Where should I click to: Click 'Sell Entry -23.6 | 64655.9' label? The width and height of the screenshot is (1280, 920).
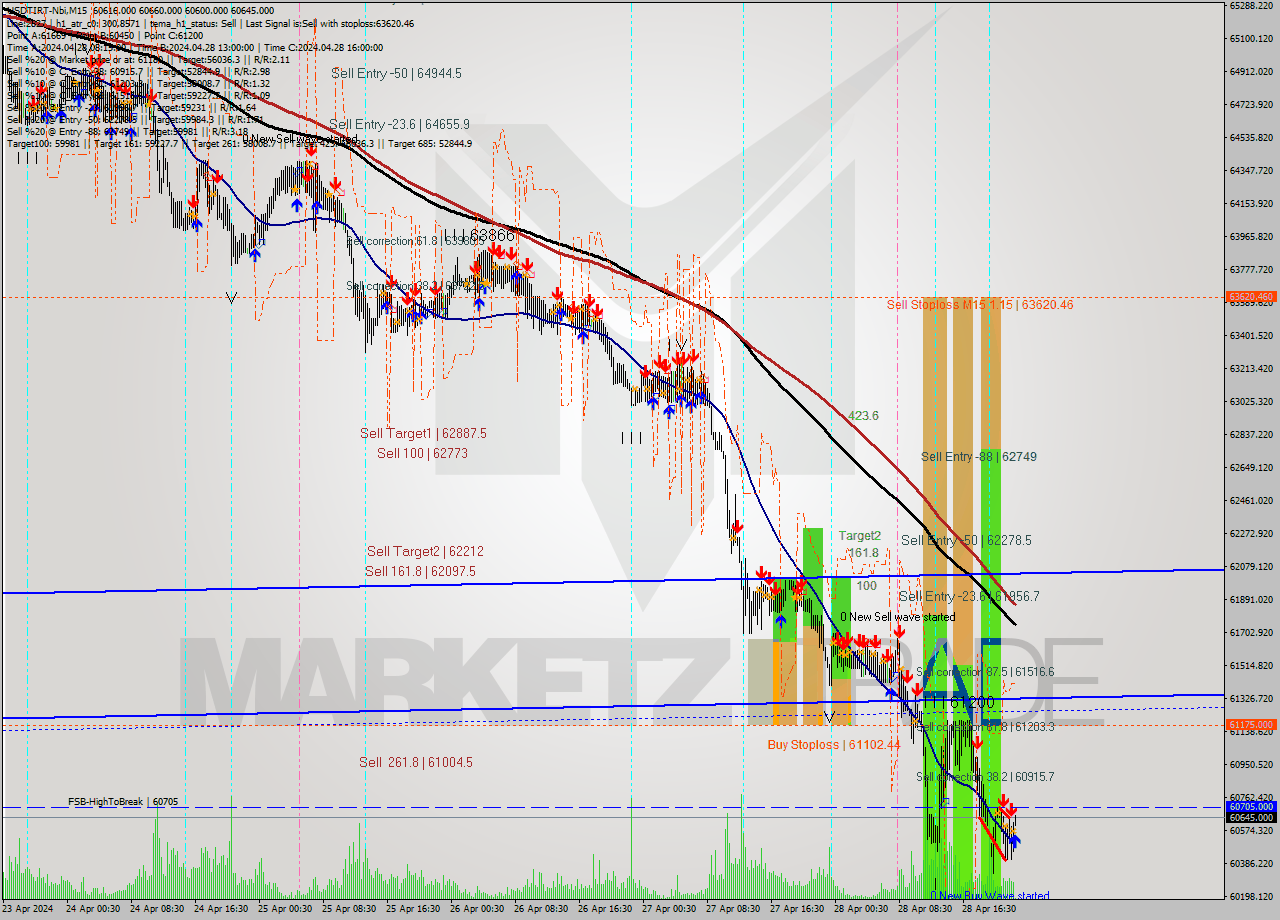pyautogui.click(x=400, y=124)
